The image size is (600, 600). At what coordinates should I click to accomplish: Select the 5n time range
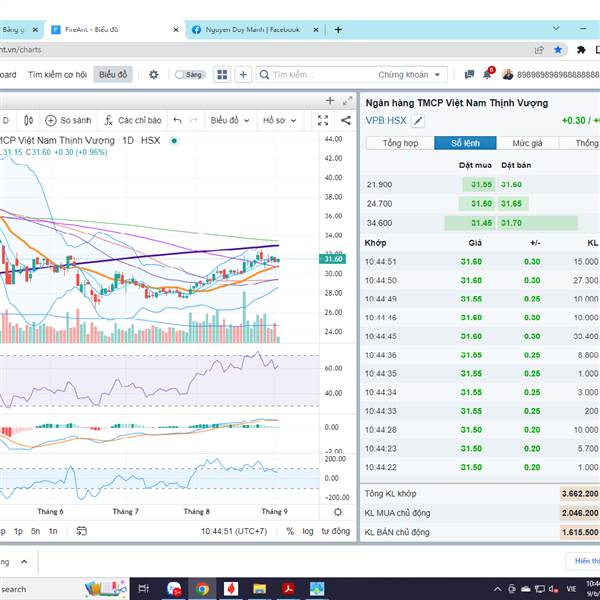click(35, 531)
